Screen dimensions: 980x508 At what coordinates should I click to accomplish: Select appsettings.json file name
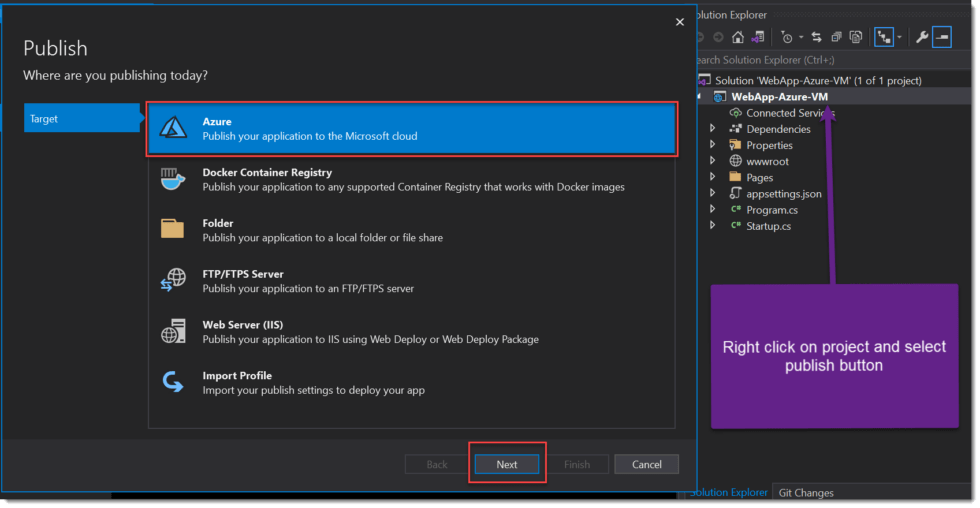[784, 194]
